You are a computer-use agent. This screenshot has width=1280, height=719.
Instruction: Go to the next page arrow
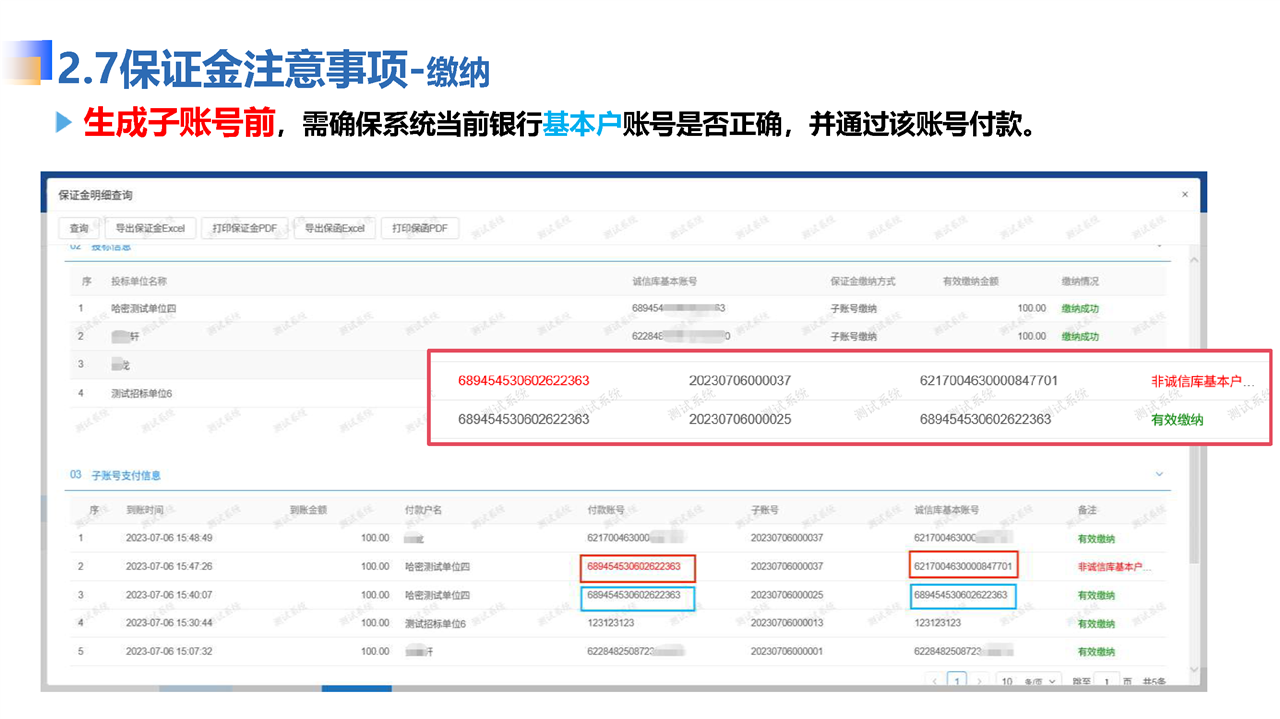click(x=979, y=682)
